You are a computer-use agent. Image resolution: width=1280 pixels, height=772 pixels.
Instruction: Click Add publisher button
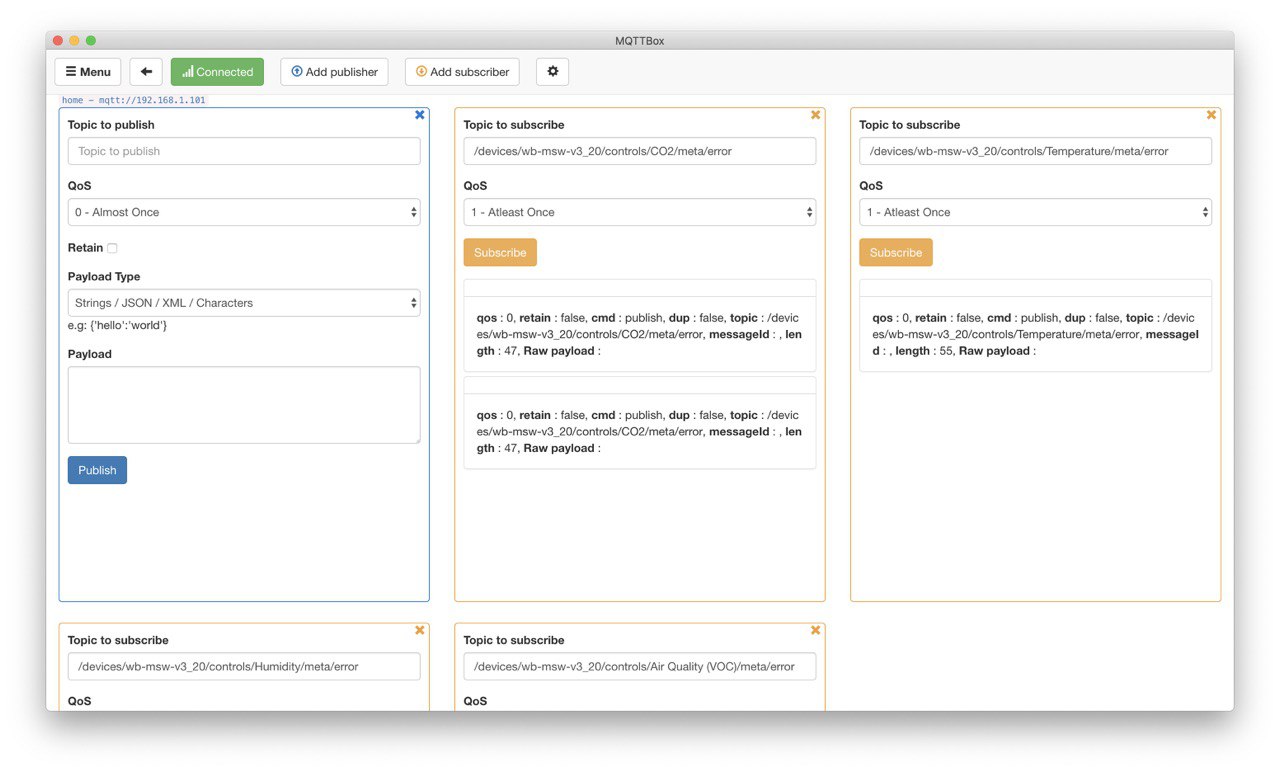(x=334, y=72)
